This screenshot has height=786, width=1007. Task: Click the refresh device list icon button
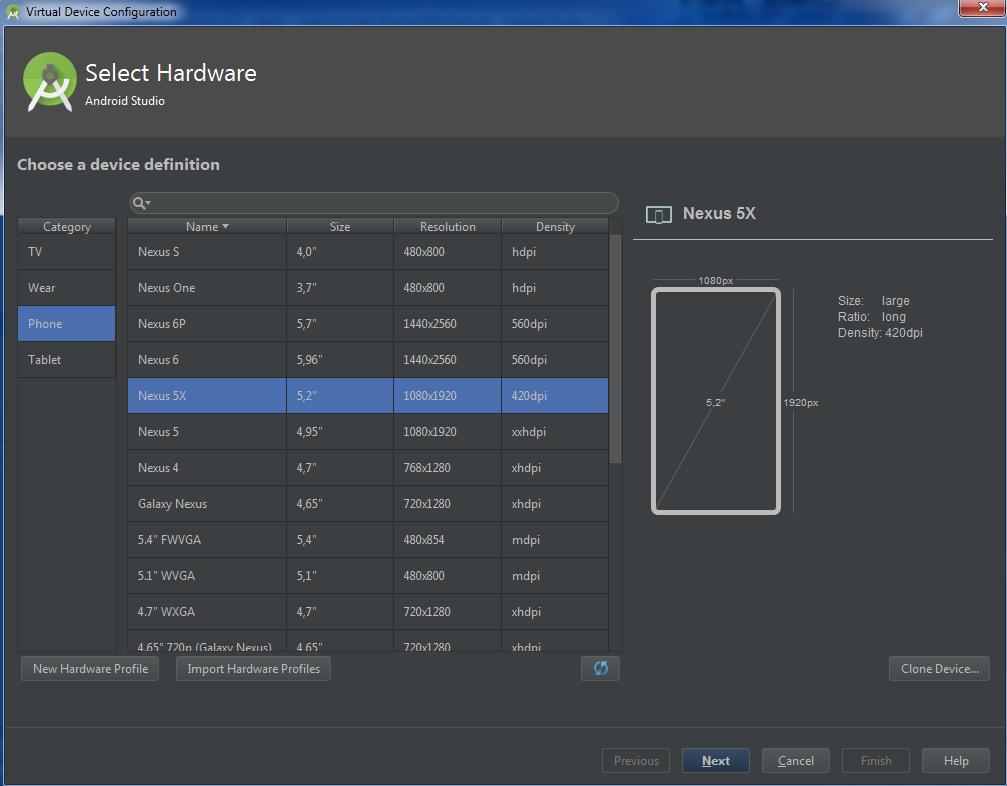pos(600,668)
